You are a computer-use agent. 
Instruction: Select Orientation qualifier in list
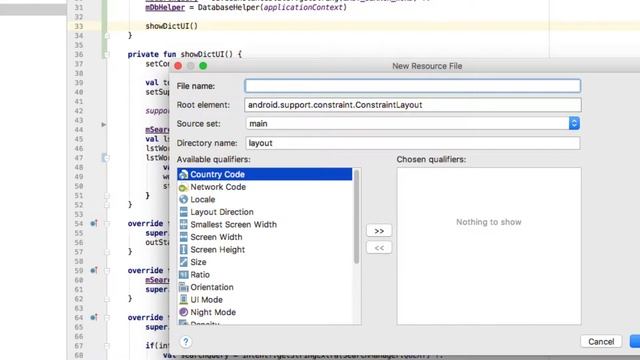coord(264,287)
